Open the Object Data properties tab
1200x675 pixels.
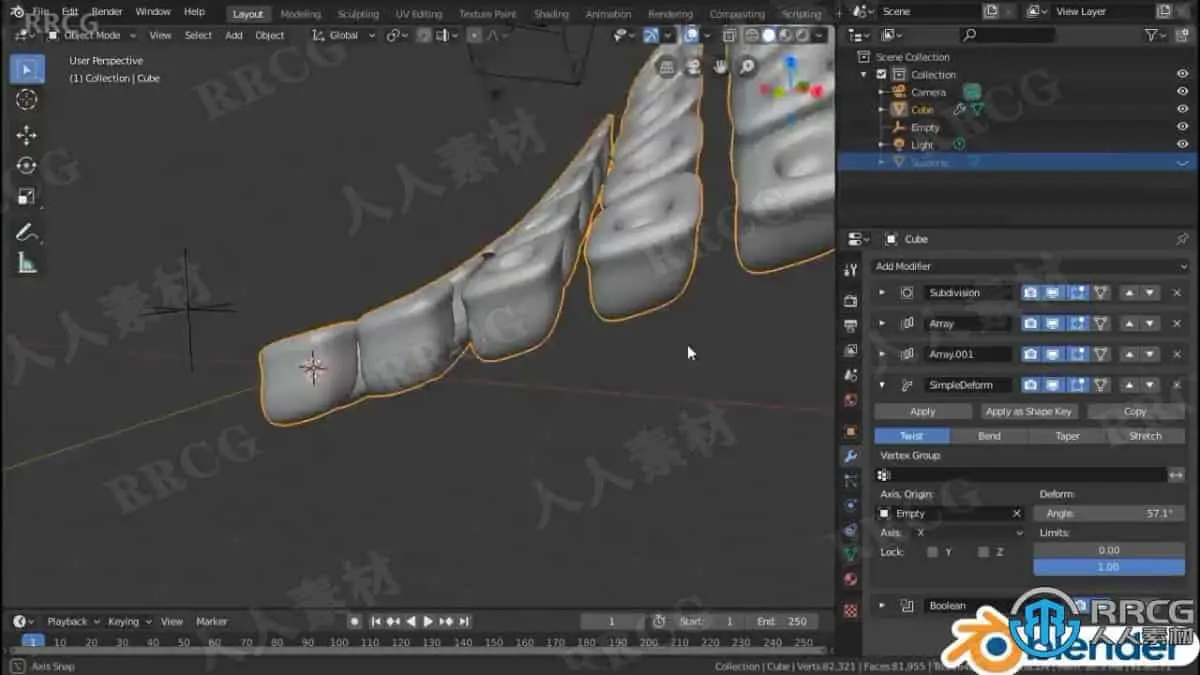850,554
